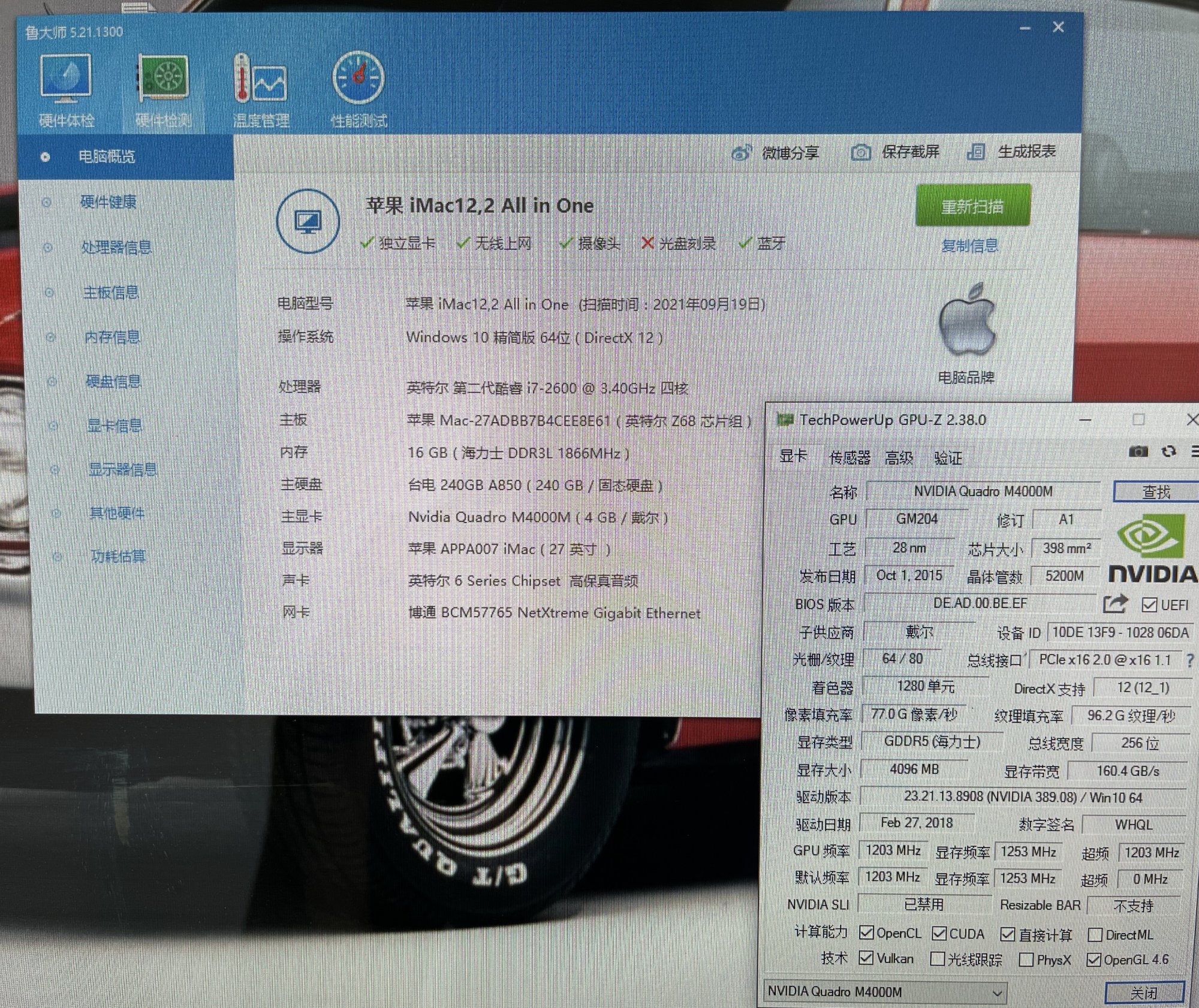Open the NVIDIA Quadro M4000M dropdown

(x=885, y=992)
